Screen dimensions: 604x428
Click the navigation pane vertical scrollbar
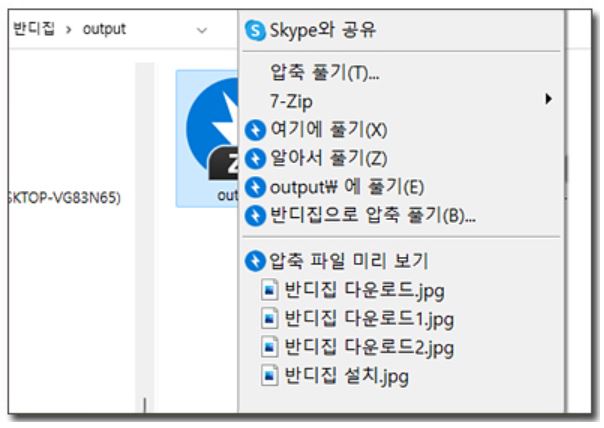pos(145,237)
